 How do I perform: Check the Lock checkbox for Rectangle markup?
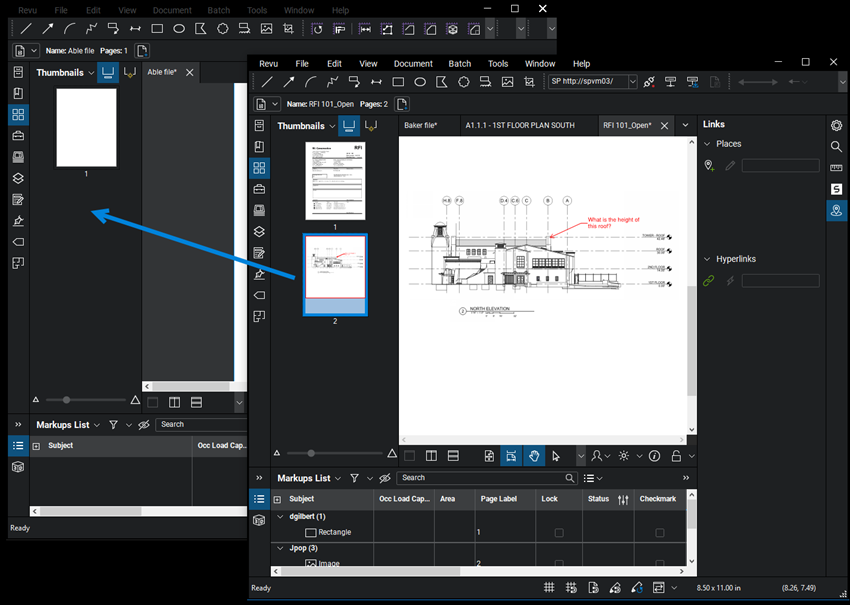(558, 533)
